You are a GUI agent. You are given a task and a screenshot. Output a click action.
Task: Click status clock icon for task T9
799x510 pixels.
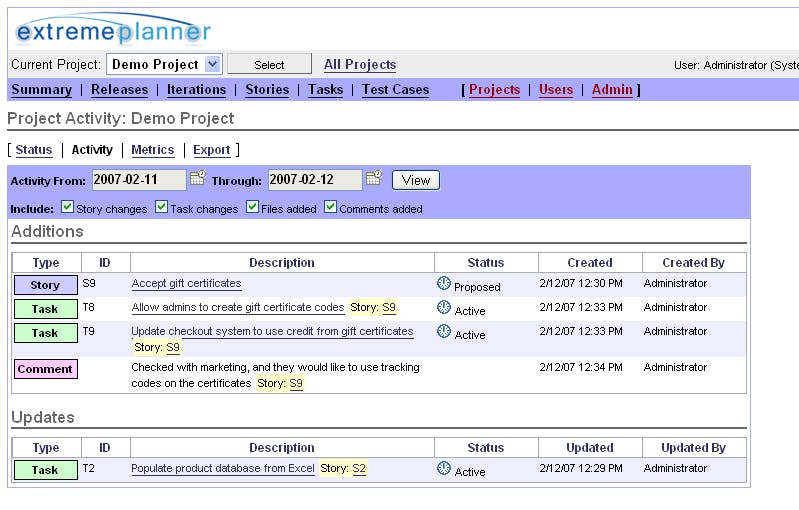coord(444,332)
